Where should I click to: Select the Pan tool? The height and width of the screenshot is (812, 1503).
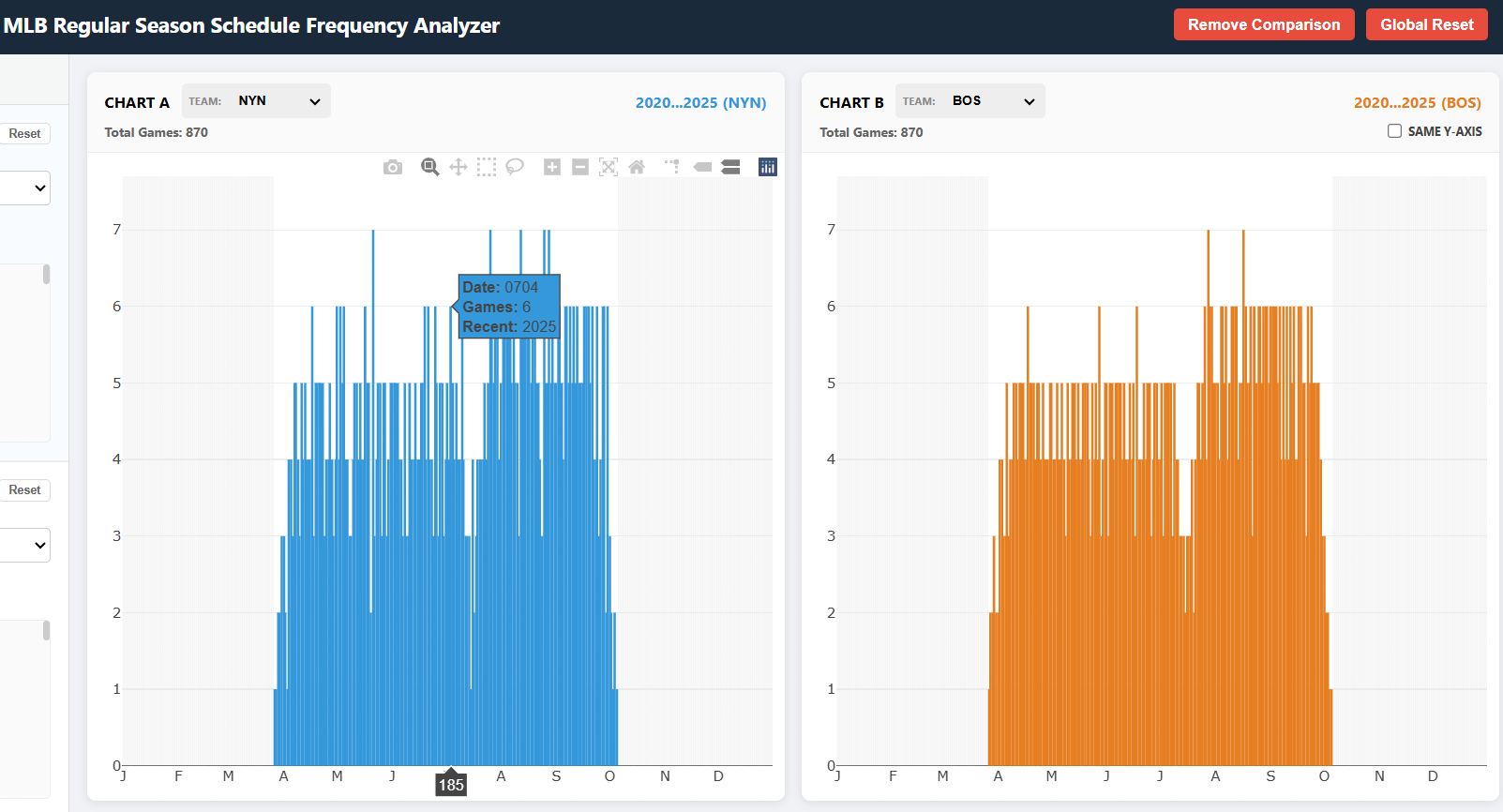[458, 167]
